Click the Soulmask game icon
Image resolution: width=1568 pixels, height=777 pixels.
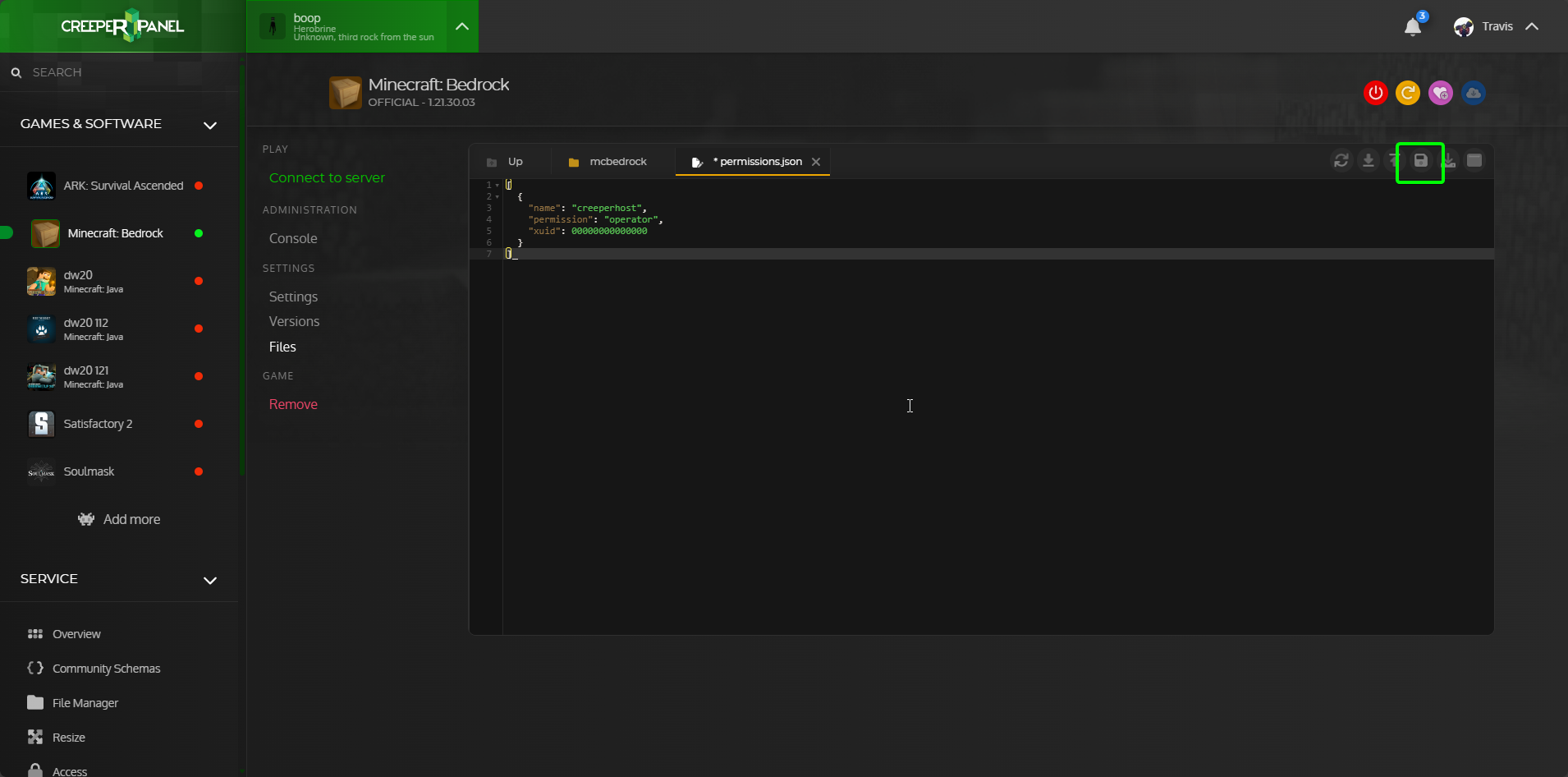click(x=41, y=471)
